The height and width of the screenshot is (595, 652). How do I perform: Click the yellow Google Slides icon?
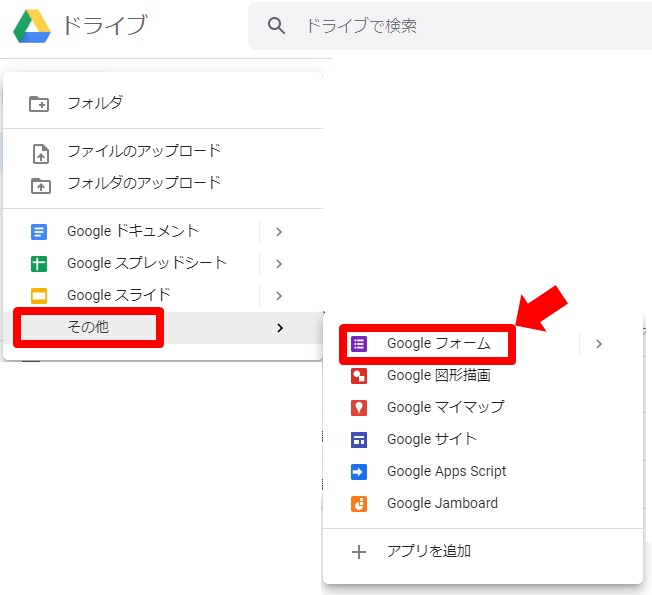pos(39,296)
